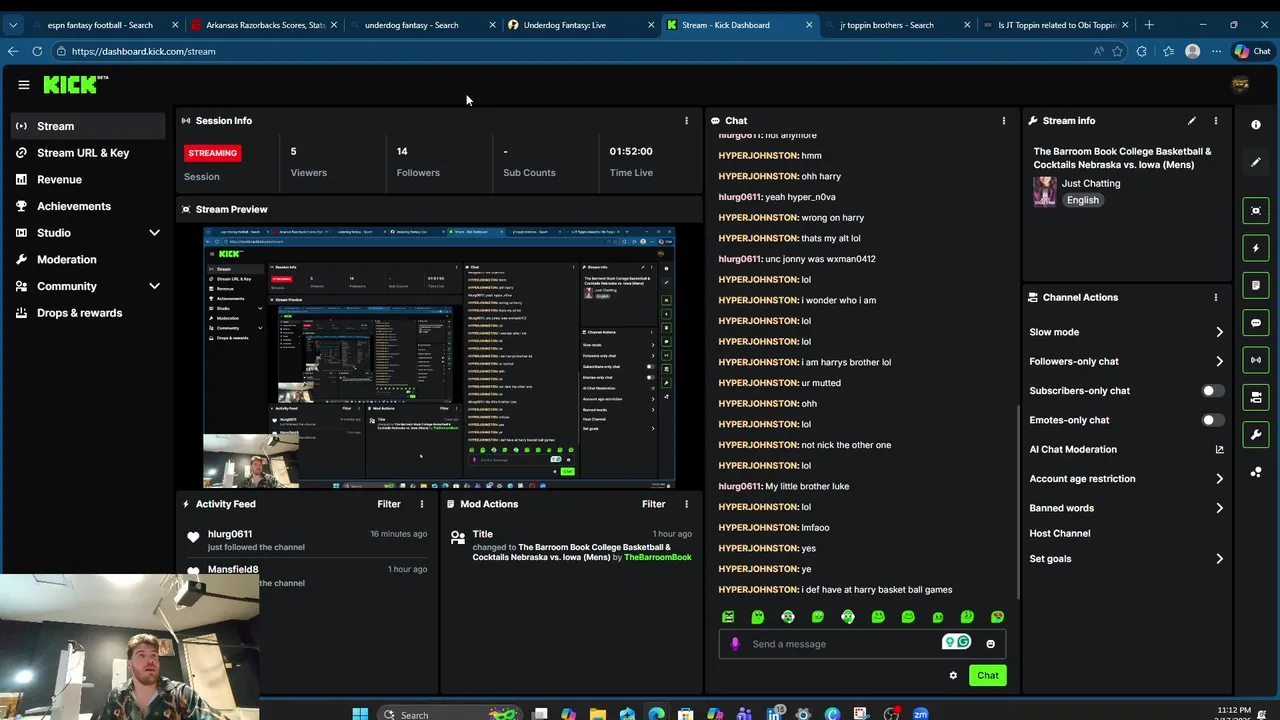Open chat settings gear icon
1280x720 pixels.
point(953,675)
